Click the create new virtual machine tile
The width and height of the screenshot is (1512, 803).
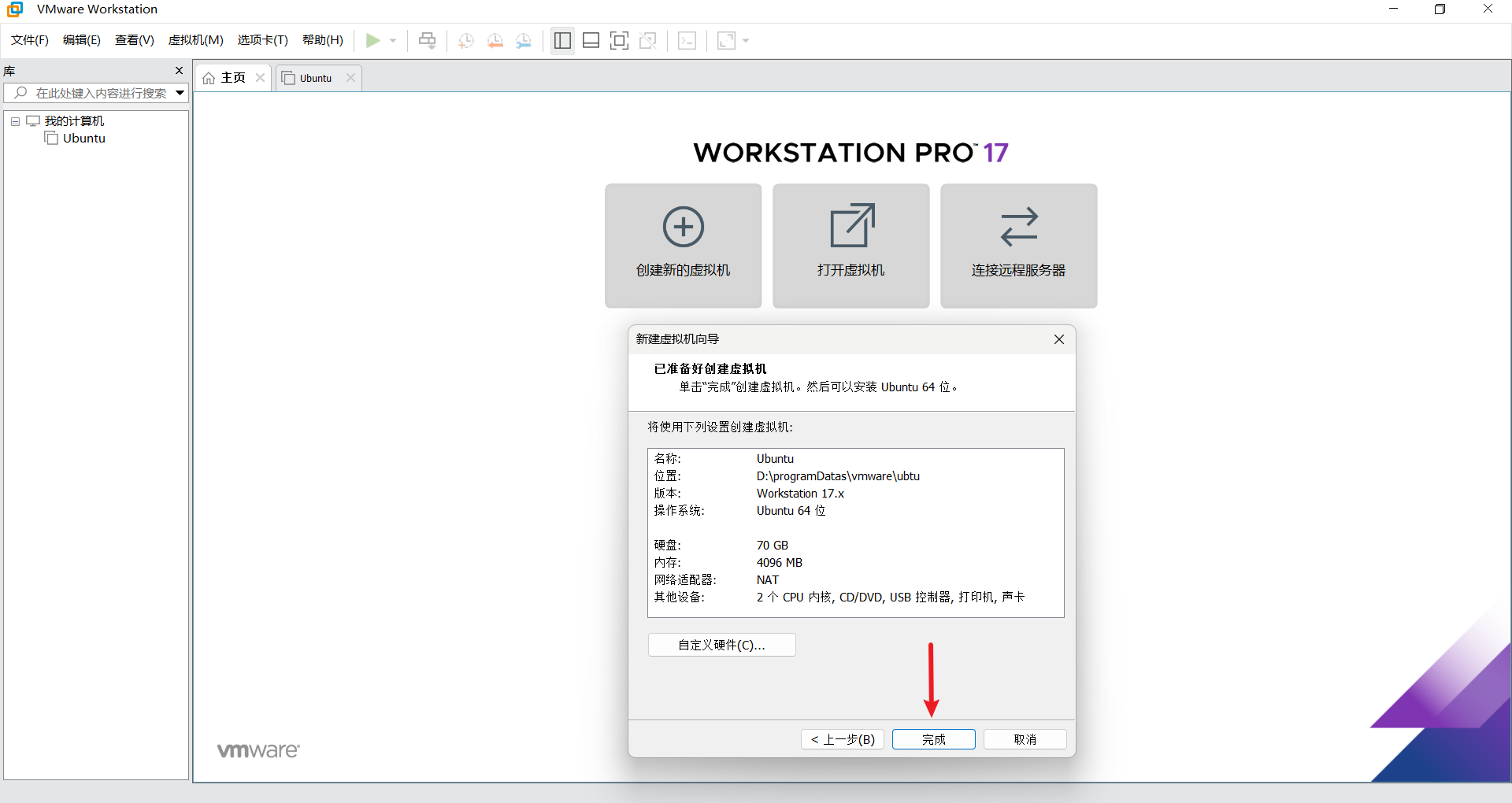pyautogui.click(x=683, y=246)
